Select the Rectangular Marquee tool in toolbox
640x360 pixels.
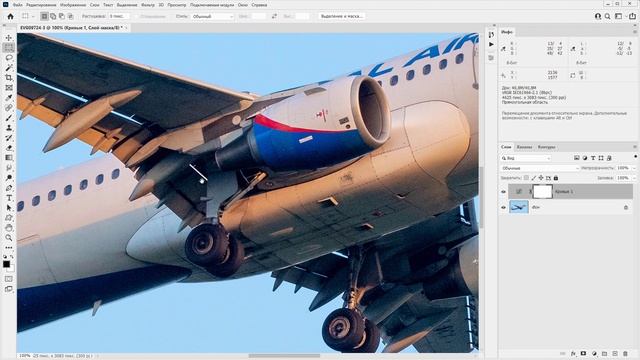9,48
